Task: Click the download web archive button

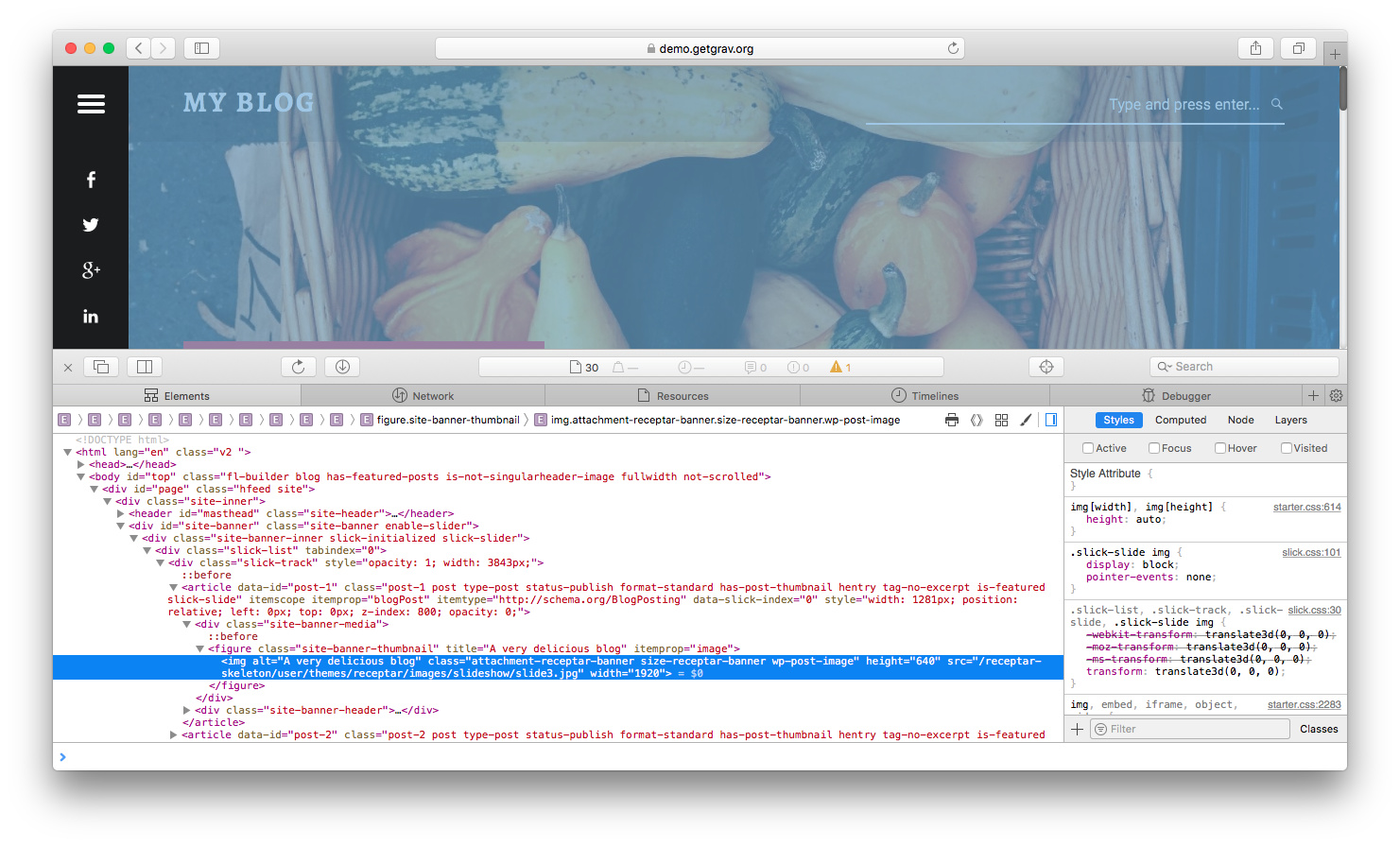Action: (x=342, y=367)
